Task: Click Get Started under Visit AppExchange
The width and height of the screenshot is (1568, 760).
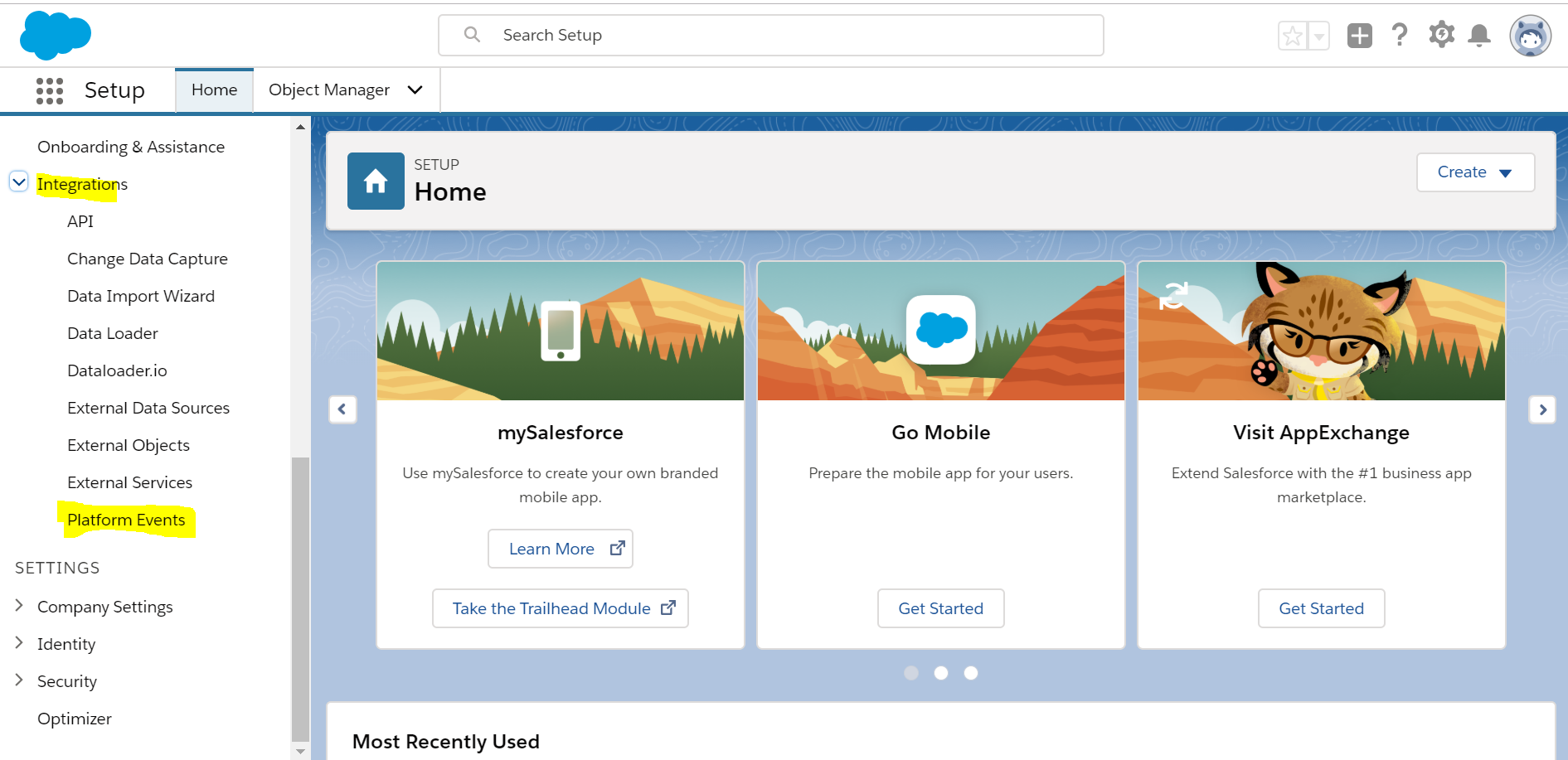Action: pyautogui.click(x=1322, y=608)
